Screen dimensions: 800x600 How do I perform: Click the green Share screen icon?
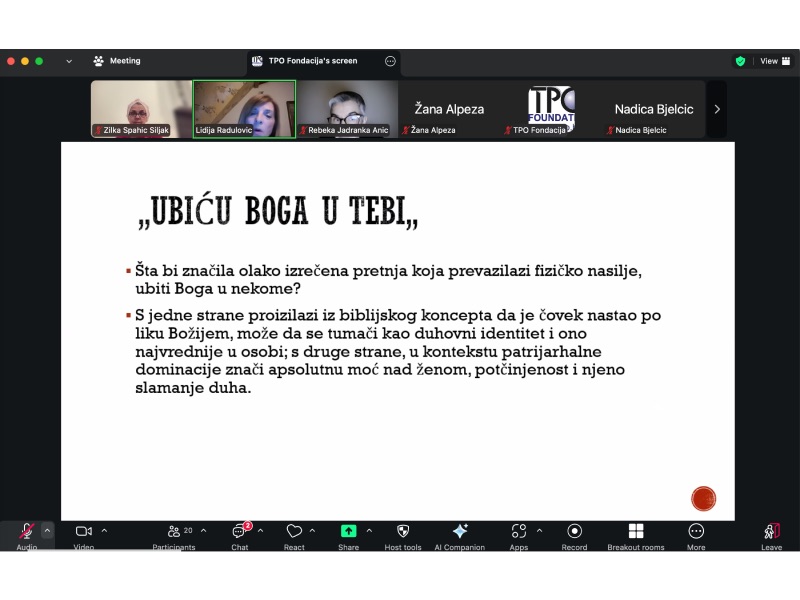pos(348,532)
